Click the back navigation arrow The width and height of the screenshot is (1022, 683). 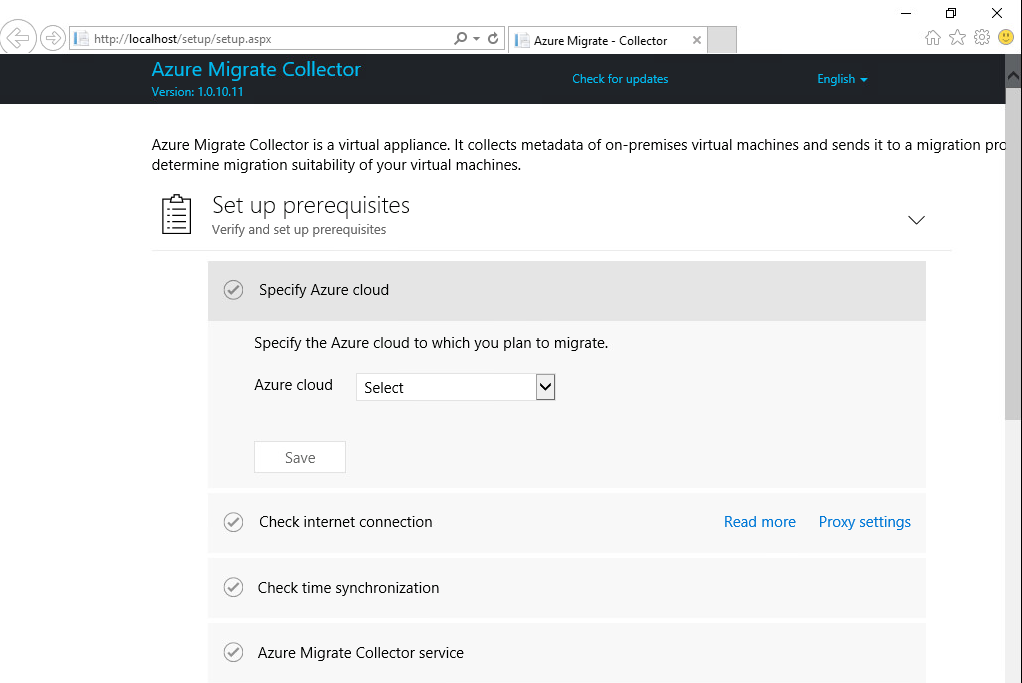[19, 37]
